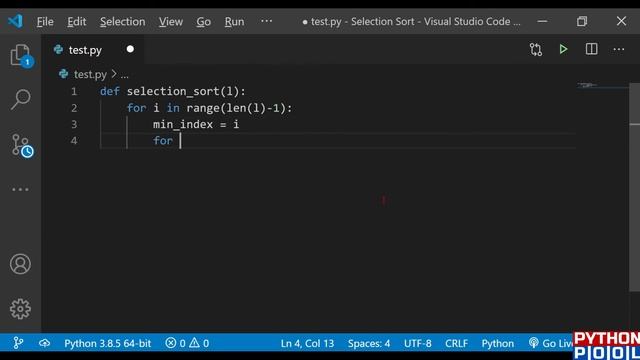Click Go Live broadcast button
This screenshot has width=640, height=360.
pyautogui.click(x=551, y=343)
